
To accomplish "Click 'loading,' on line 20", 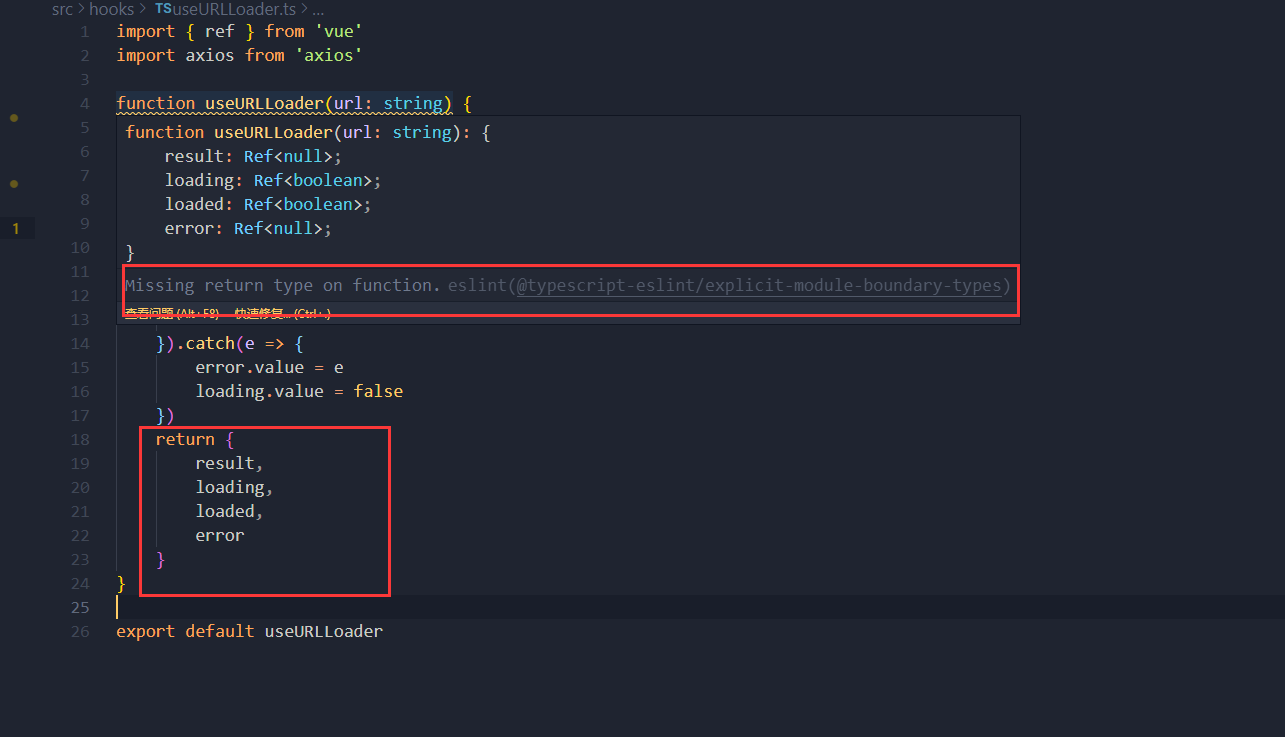I will (x=234, y=487).
